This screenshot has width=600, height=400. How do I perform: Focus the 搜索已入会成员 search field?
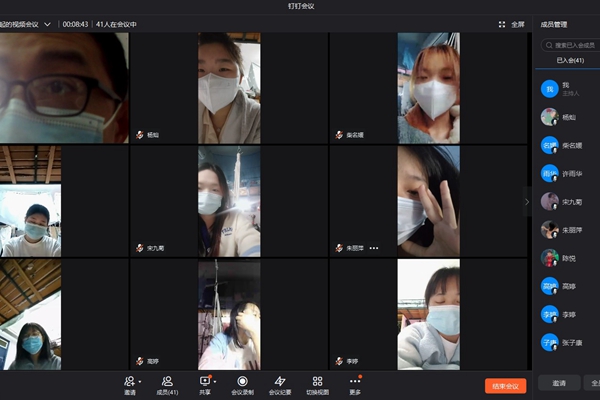(570, 45)
